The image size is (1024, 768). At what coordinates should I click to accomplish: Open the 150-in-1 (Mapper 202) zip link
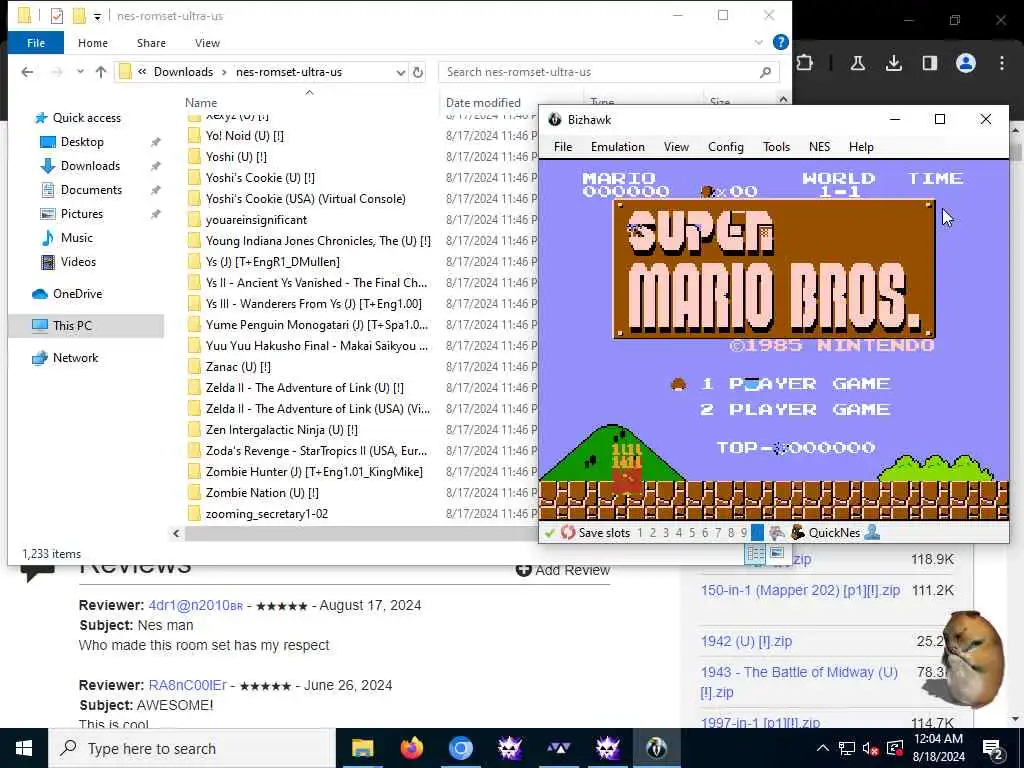click(800, 590)
